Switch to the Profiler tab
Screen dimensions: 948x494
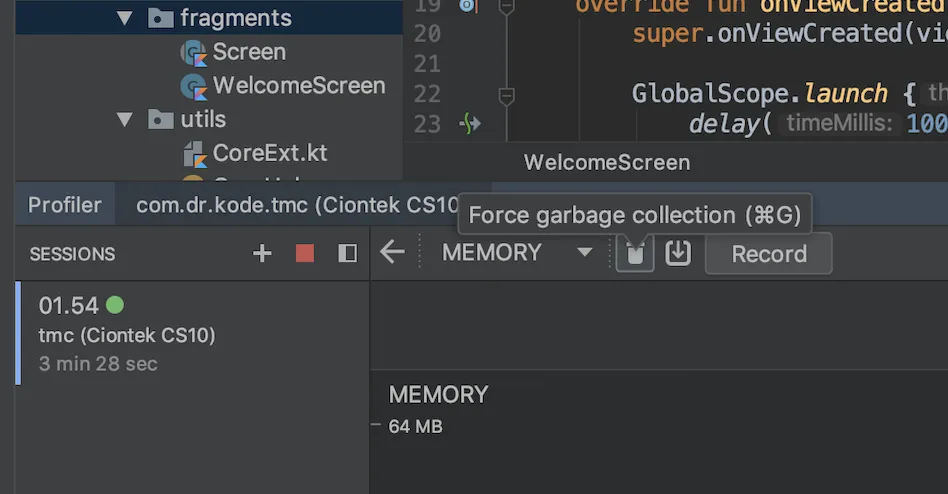(65, 205)
